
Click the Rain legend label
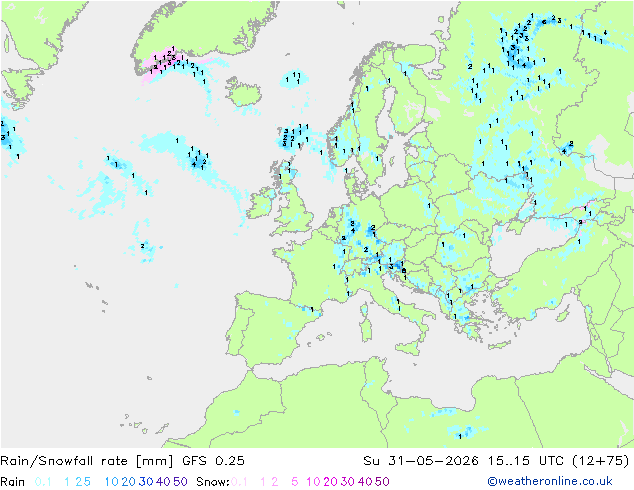[x=13, y=482]
